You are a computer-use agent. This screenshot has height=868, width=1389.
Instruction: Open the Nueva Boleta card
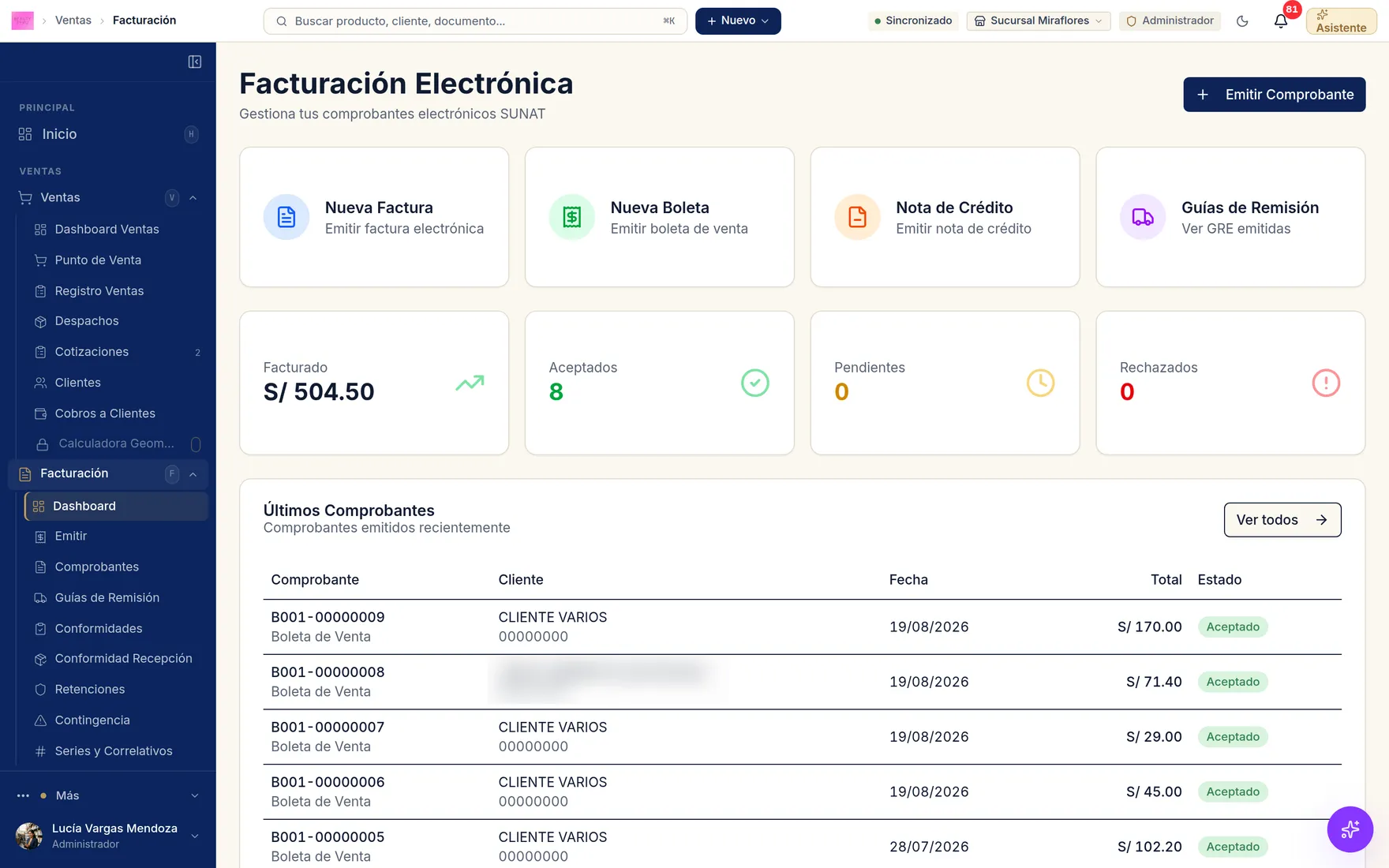[x=660, y=217]
